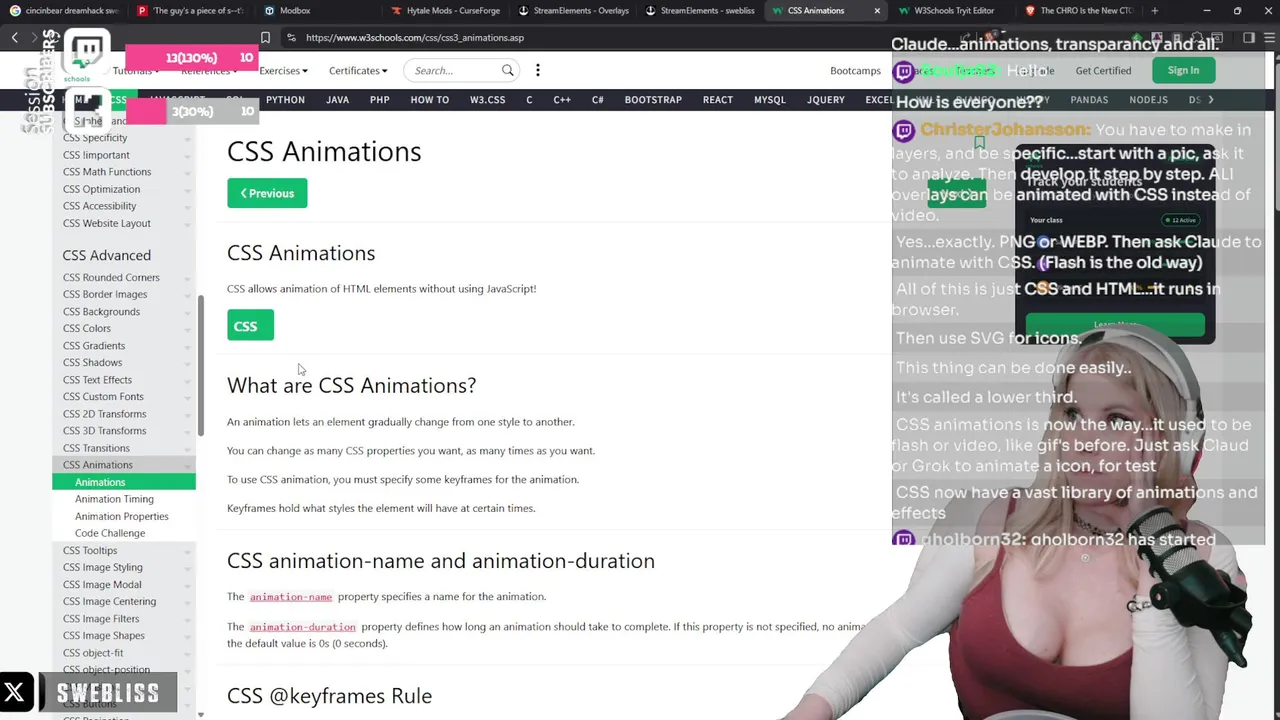This screenshot has width=1280, height=720.
Task: Select PHP in the language bar
Action: [x=379, y=100]
